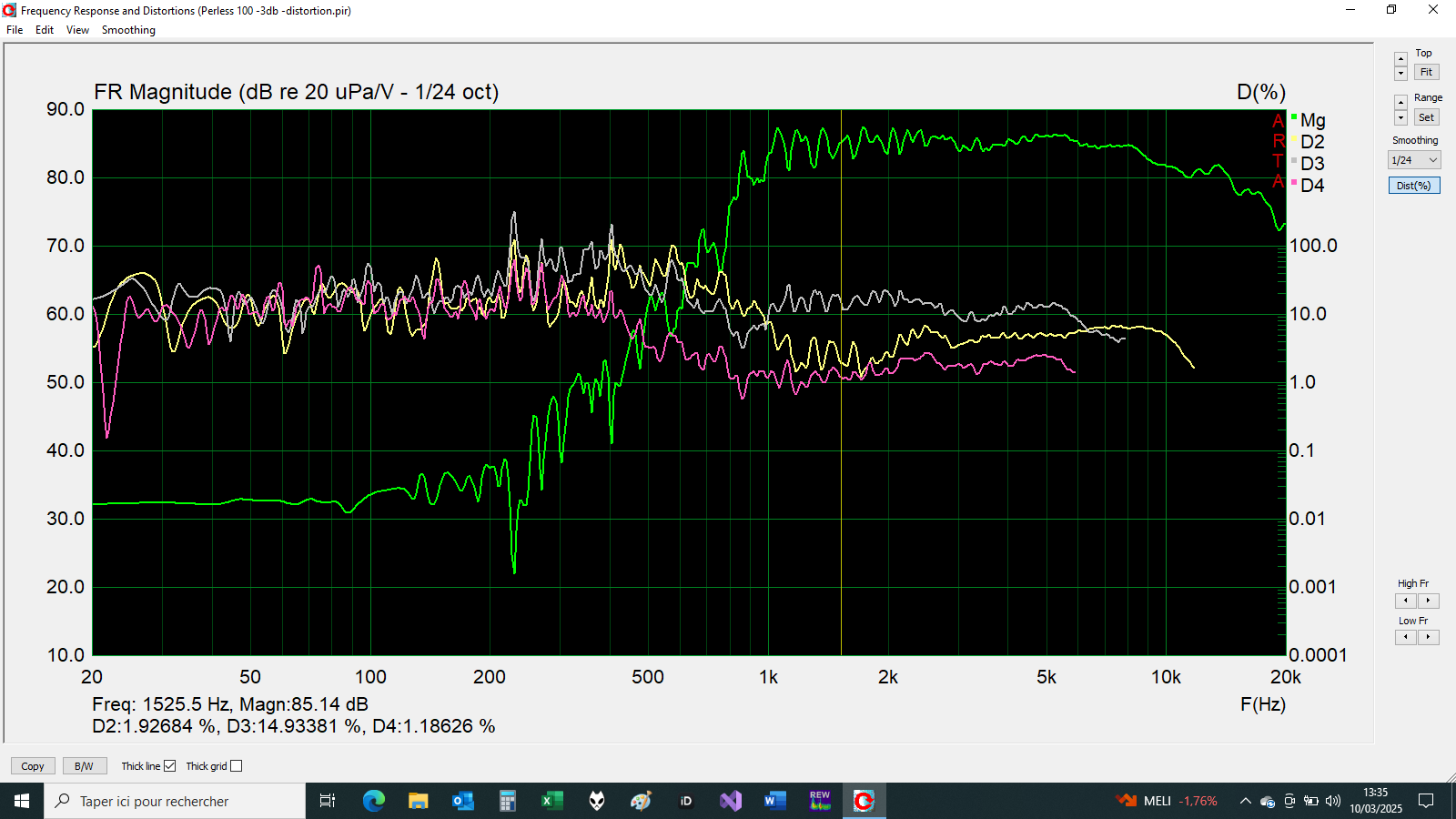This screenshot has width=1456, height=819.
Task: Open the Smoothing menu
Action: click(128, 30)
